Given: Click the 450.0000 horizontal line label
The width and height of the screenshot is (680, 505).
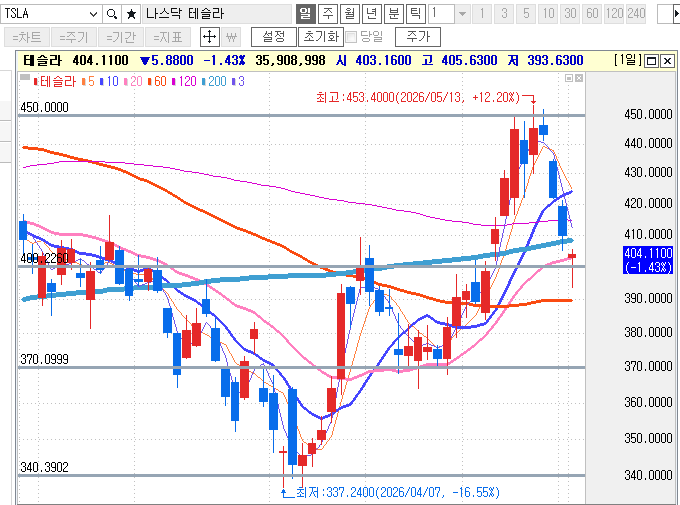Looking at the screenshot, I should click(x=45, y=107).
